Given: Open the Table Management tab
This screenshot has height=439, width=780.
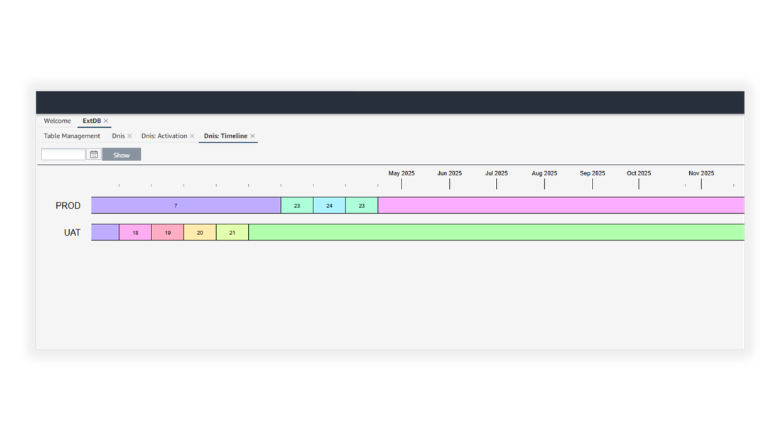Looking at the screenshot, I should pyautogui.click(x=72, y=136).
